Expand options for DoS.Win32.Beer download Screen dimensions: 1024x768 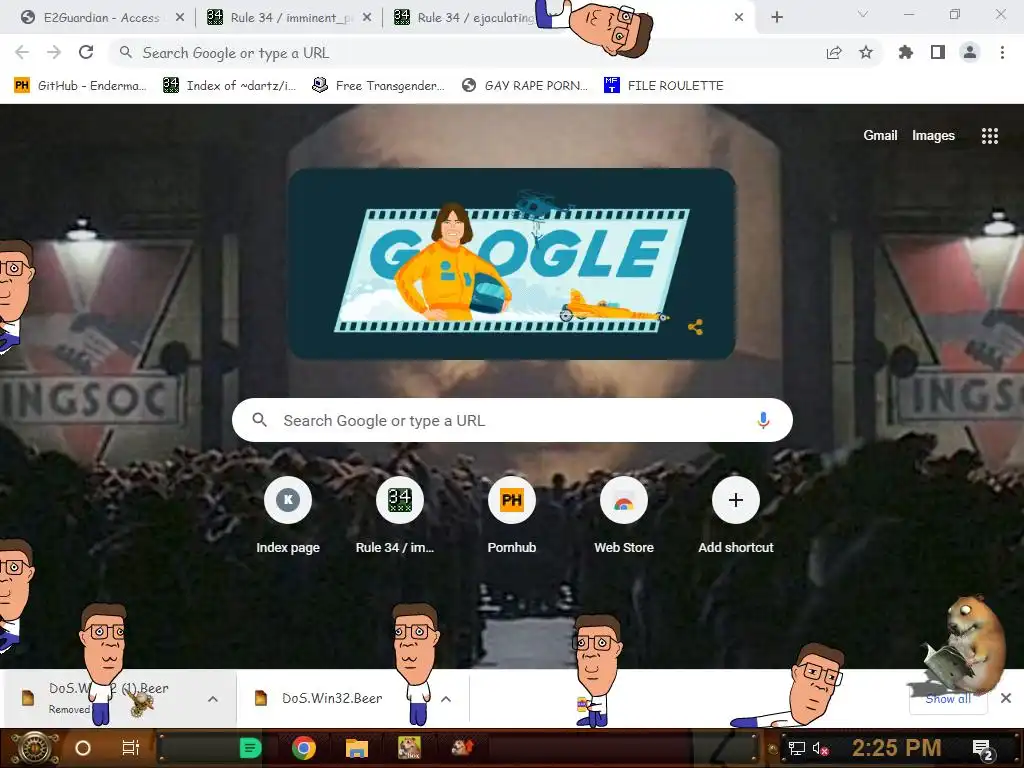[x=446, y=699]
